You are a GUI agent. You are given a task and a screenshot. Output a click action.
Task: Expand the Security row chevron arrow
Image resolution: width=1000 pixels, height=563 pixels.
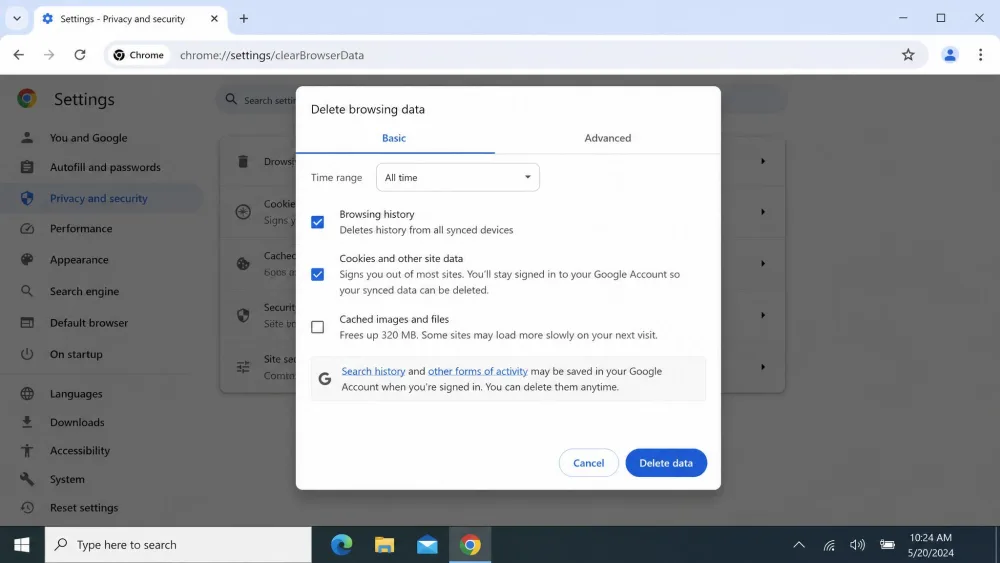[763, 315]
